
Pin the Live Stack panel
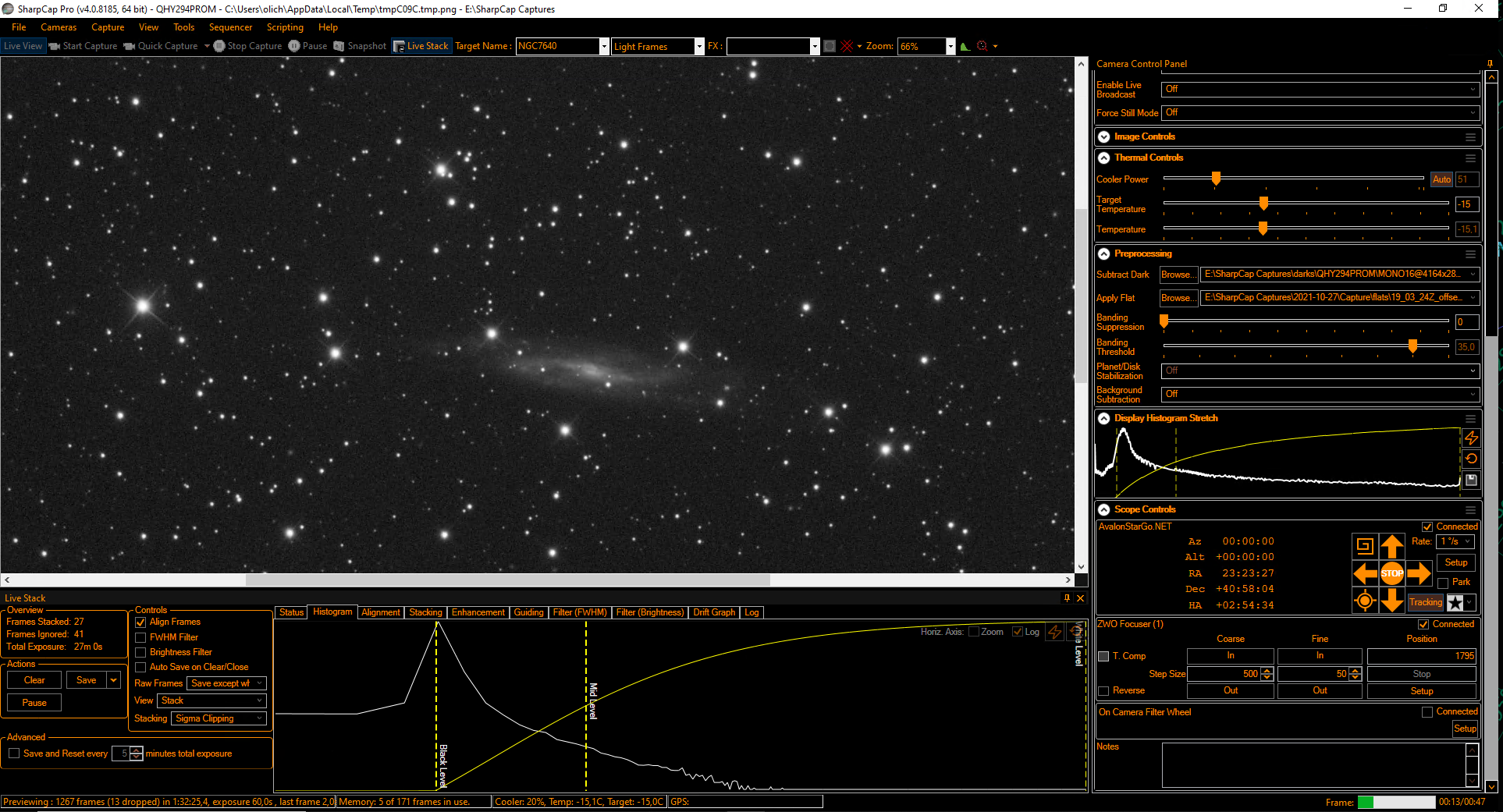tap(1067, 598)
